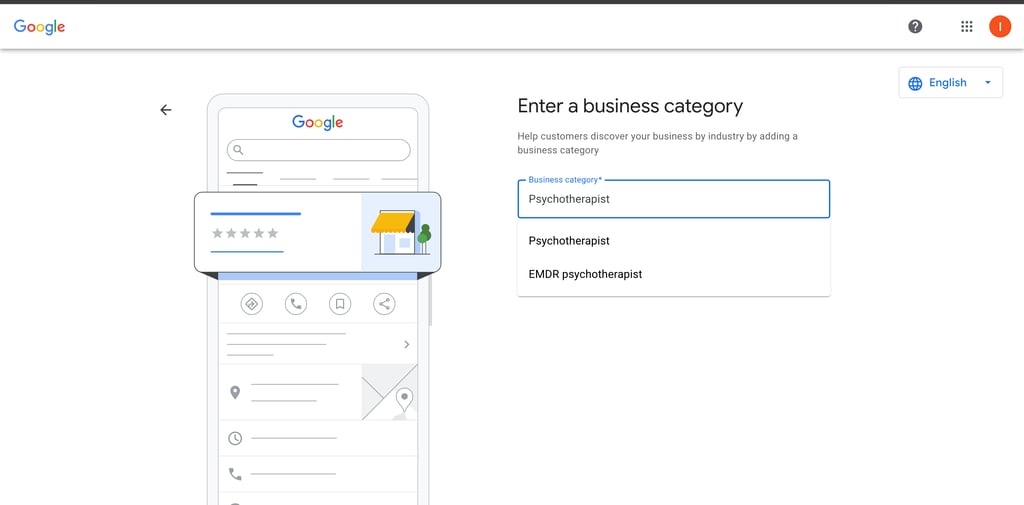
Task: Click the search magnifier in the mockup
Action: click(238, 150)
